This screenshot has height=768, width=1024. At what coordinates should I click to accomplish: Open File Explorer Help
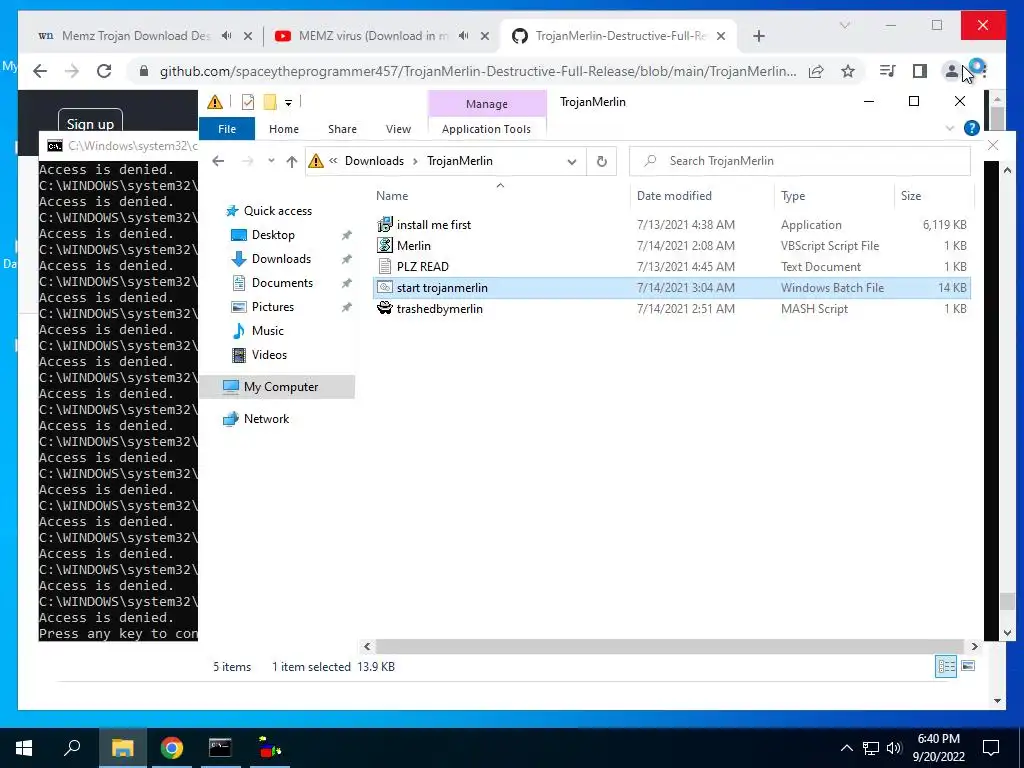[x=971, y=129]
